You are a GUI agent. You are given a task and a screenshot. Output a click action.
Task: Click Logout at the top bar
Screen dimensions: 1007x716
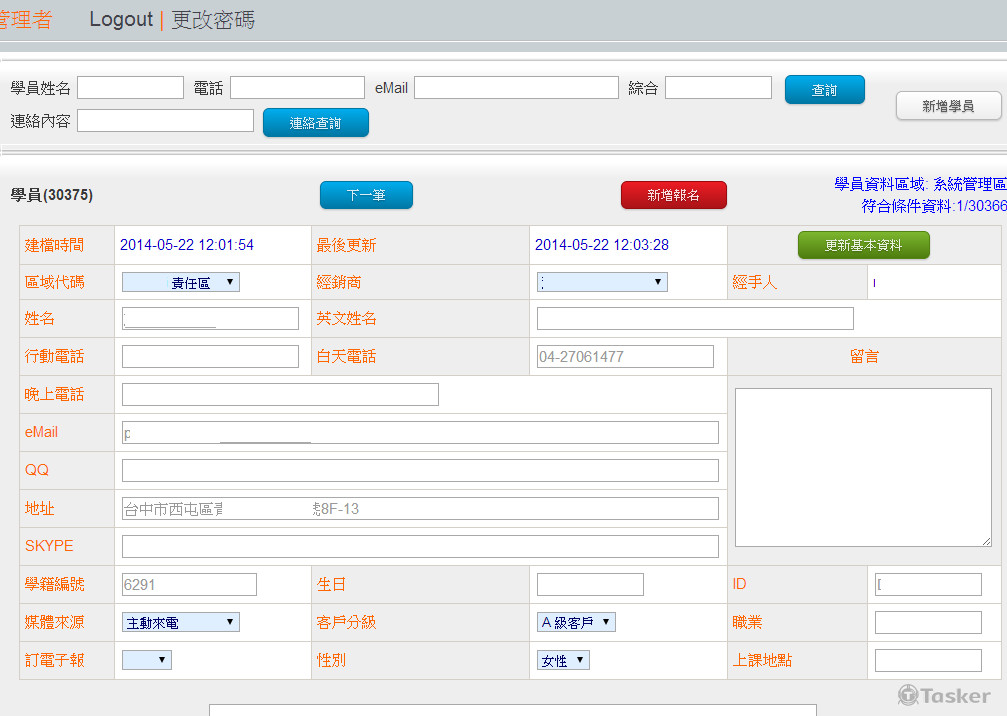click(120, 19)
